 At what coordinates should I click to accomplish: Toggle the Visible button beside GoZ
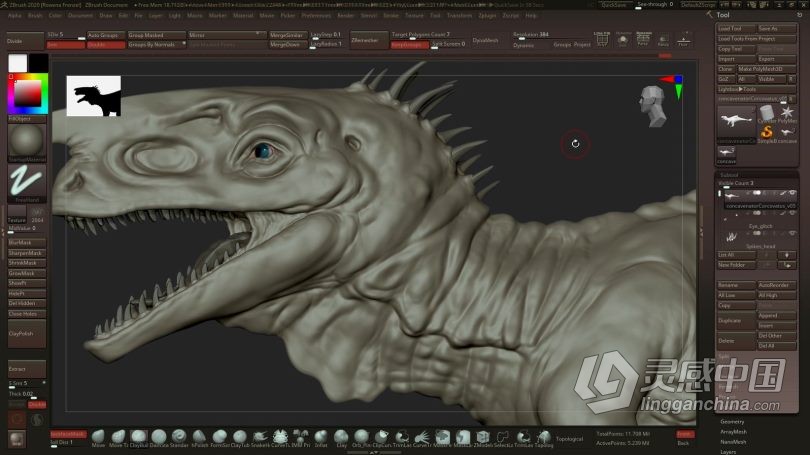771,79
